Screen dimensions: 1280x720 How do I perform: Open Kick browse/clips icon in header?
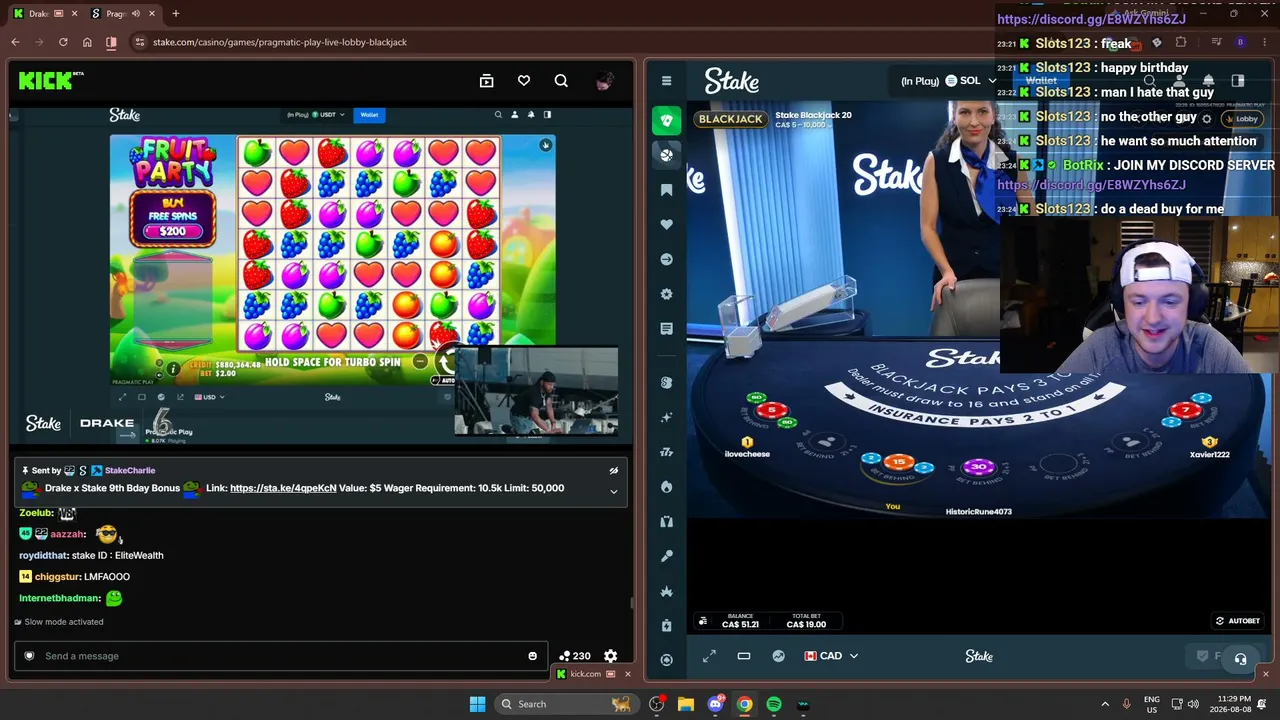point(486,81)
